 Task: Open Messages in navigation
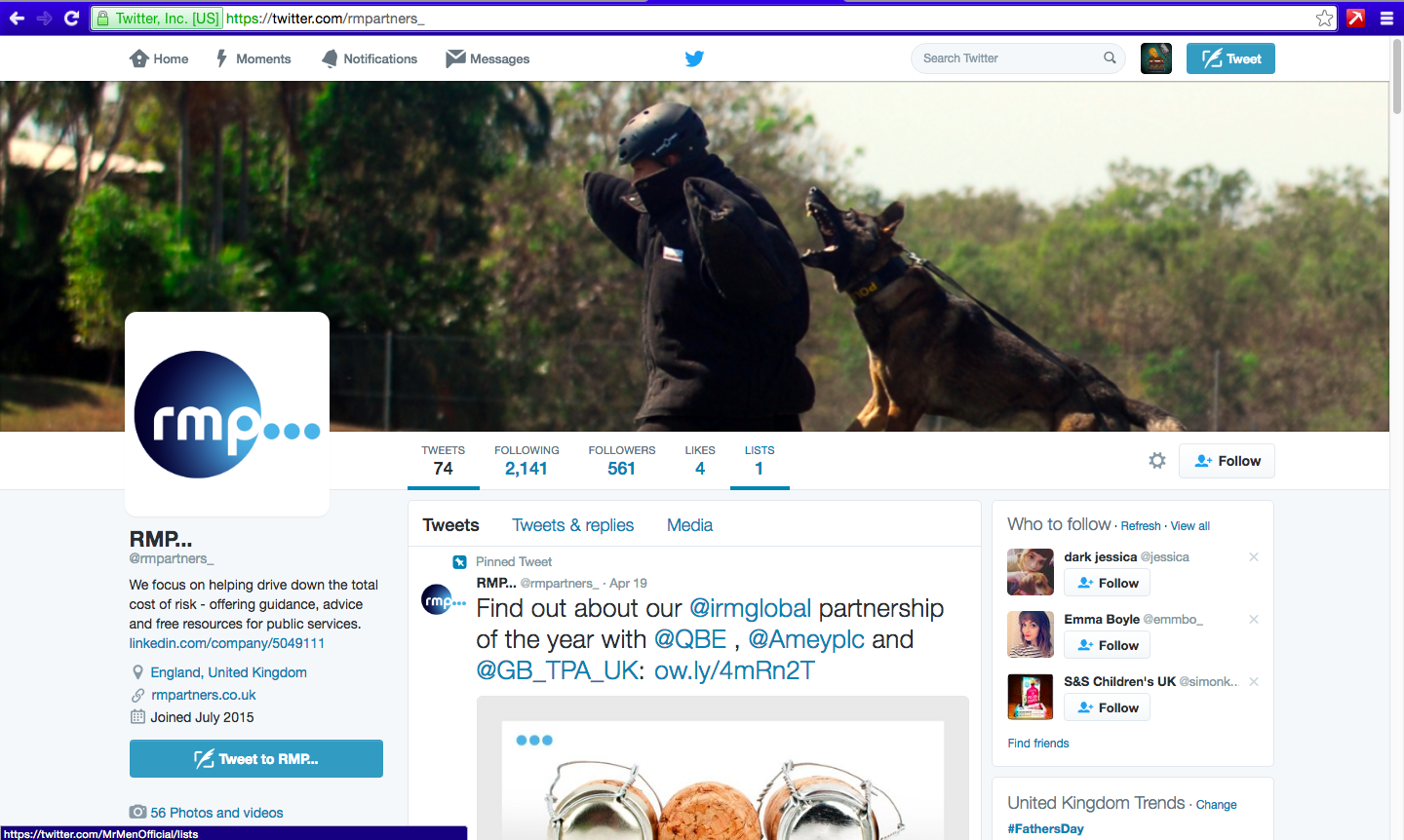(x=487, y=58)
